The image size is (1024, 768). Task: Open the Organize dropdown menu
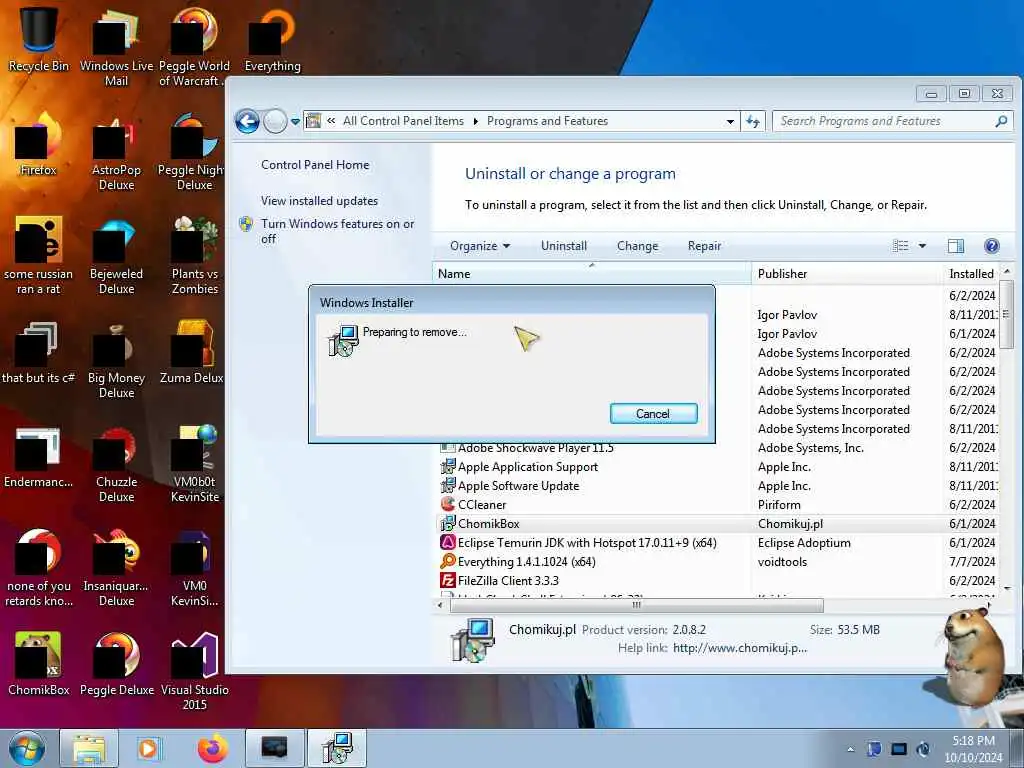click(480, 246)
